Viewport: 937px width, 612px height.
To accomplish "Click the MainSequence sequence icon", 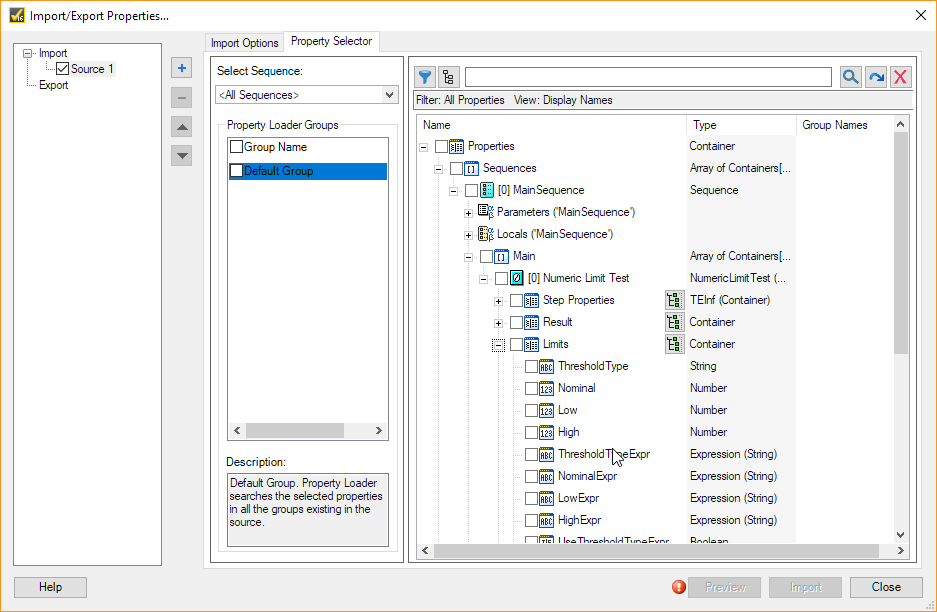I will coord(487,190).
